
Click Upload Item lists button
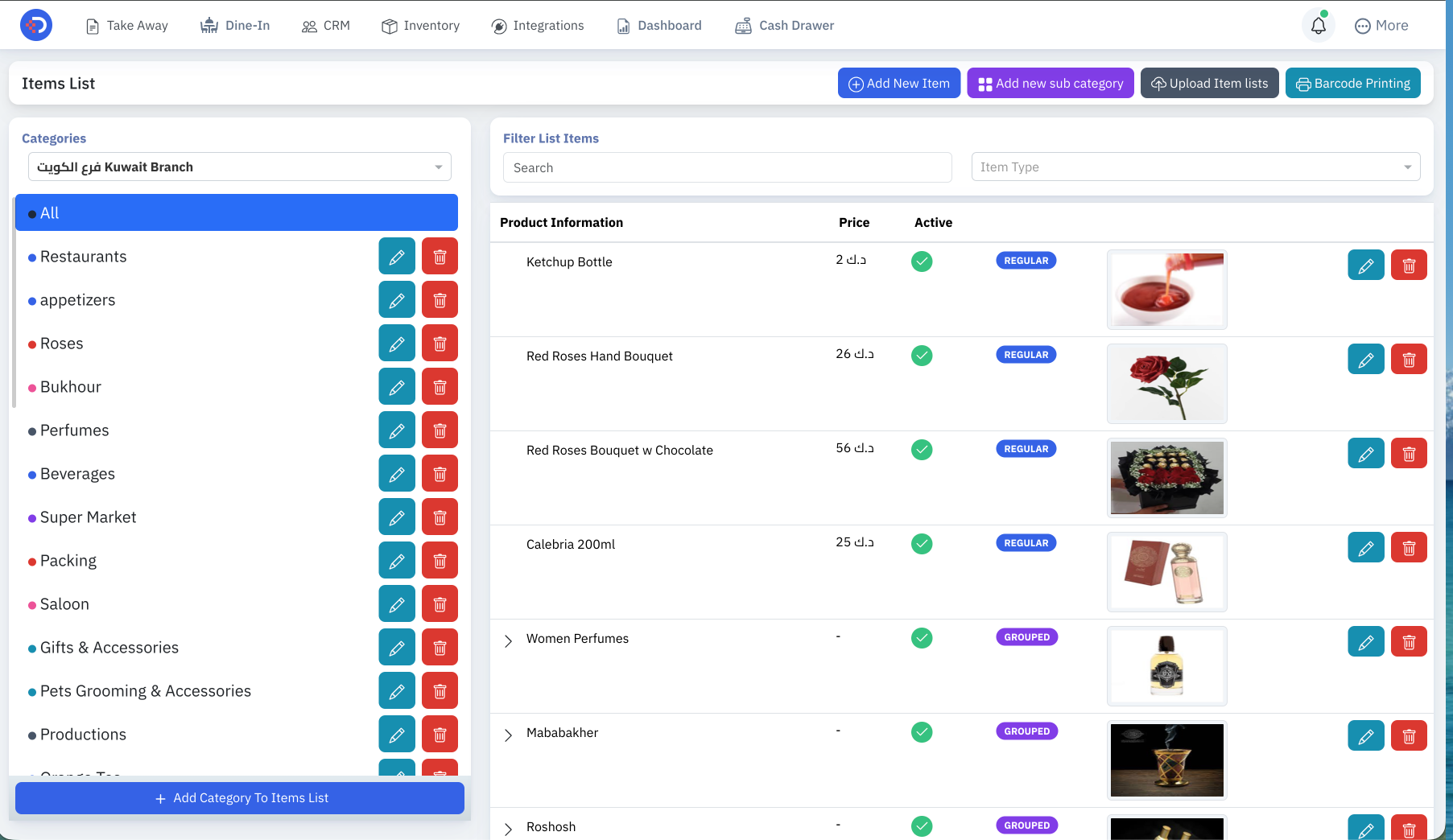pos(1210,83)
